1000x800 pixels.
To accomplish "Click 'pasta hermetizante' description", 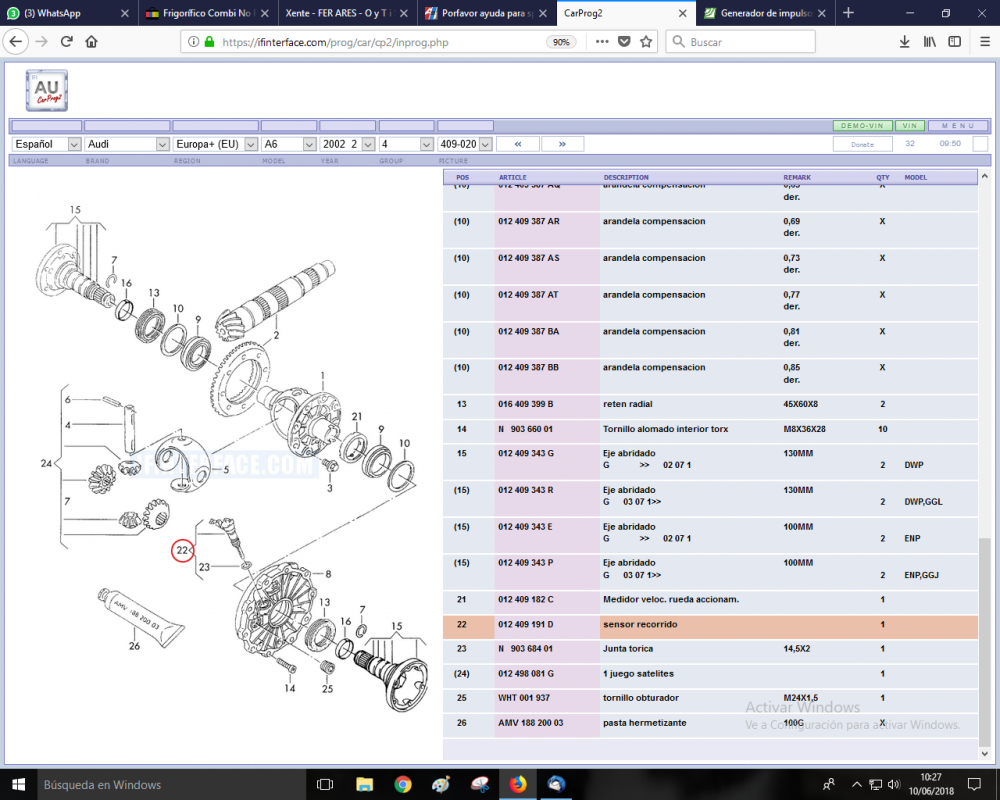I will [x=645, y=723].
